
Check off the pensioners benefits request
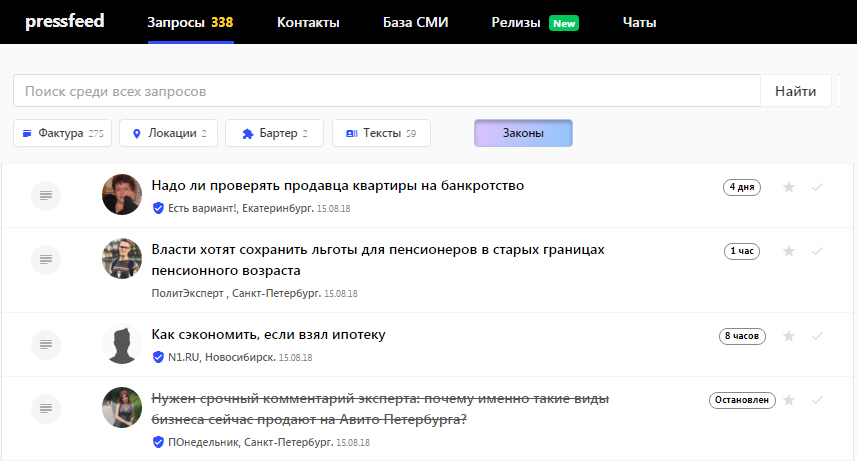[817, 251]
